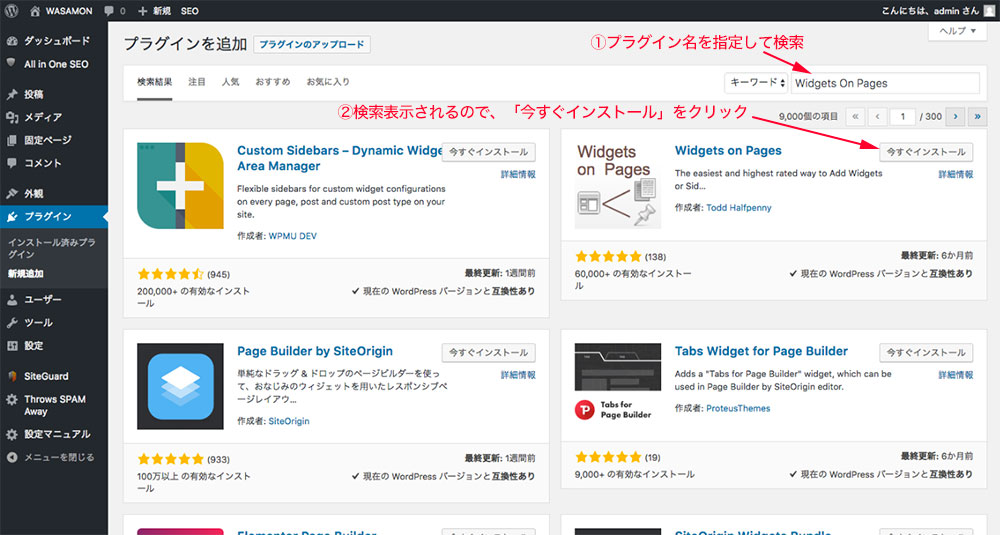The height and width of the screenshot is (535, 1000).
Task: Open the キーワード search type dropdown
Action: (x=756, y=83)
